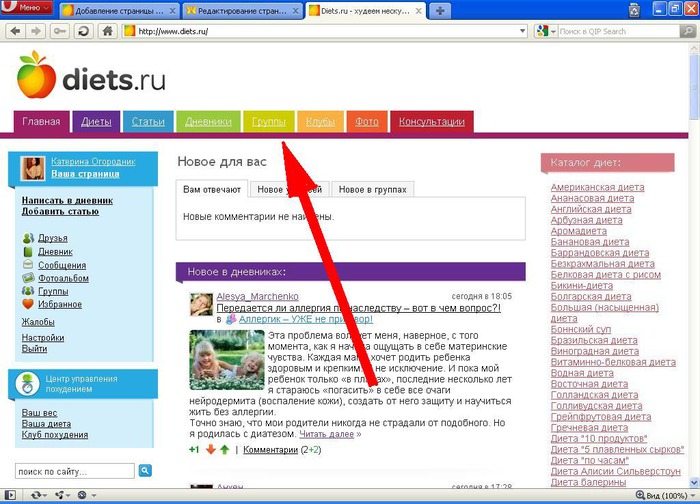The height and width of the screenshot is (504, 700).
Task: Select the Новое в группах tab
Action: [x=370, y=189]
